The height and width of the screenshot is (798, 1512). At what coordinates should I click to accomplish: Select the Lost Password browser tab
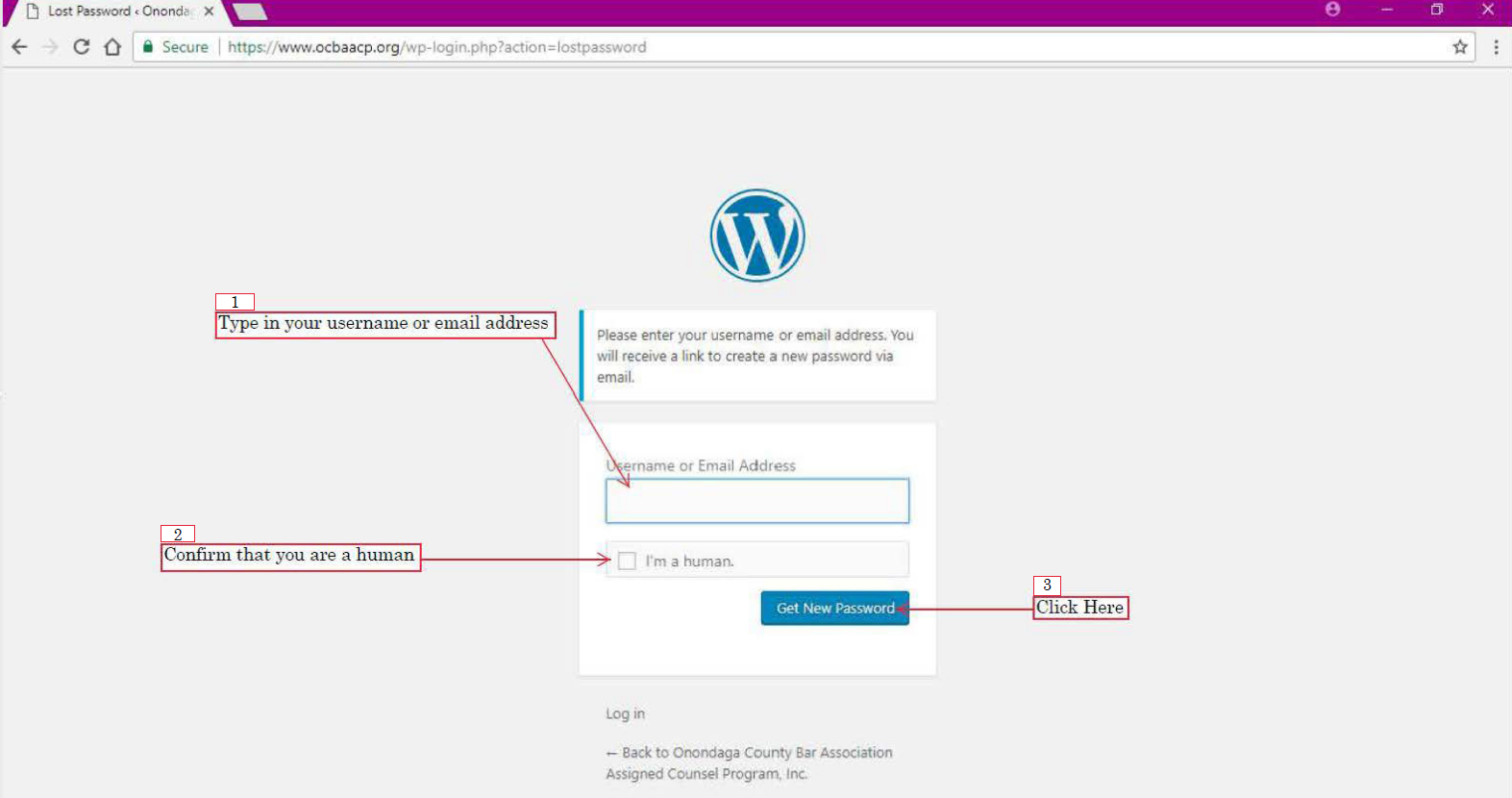(115, 12)
